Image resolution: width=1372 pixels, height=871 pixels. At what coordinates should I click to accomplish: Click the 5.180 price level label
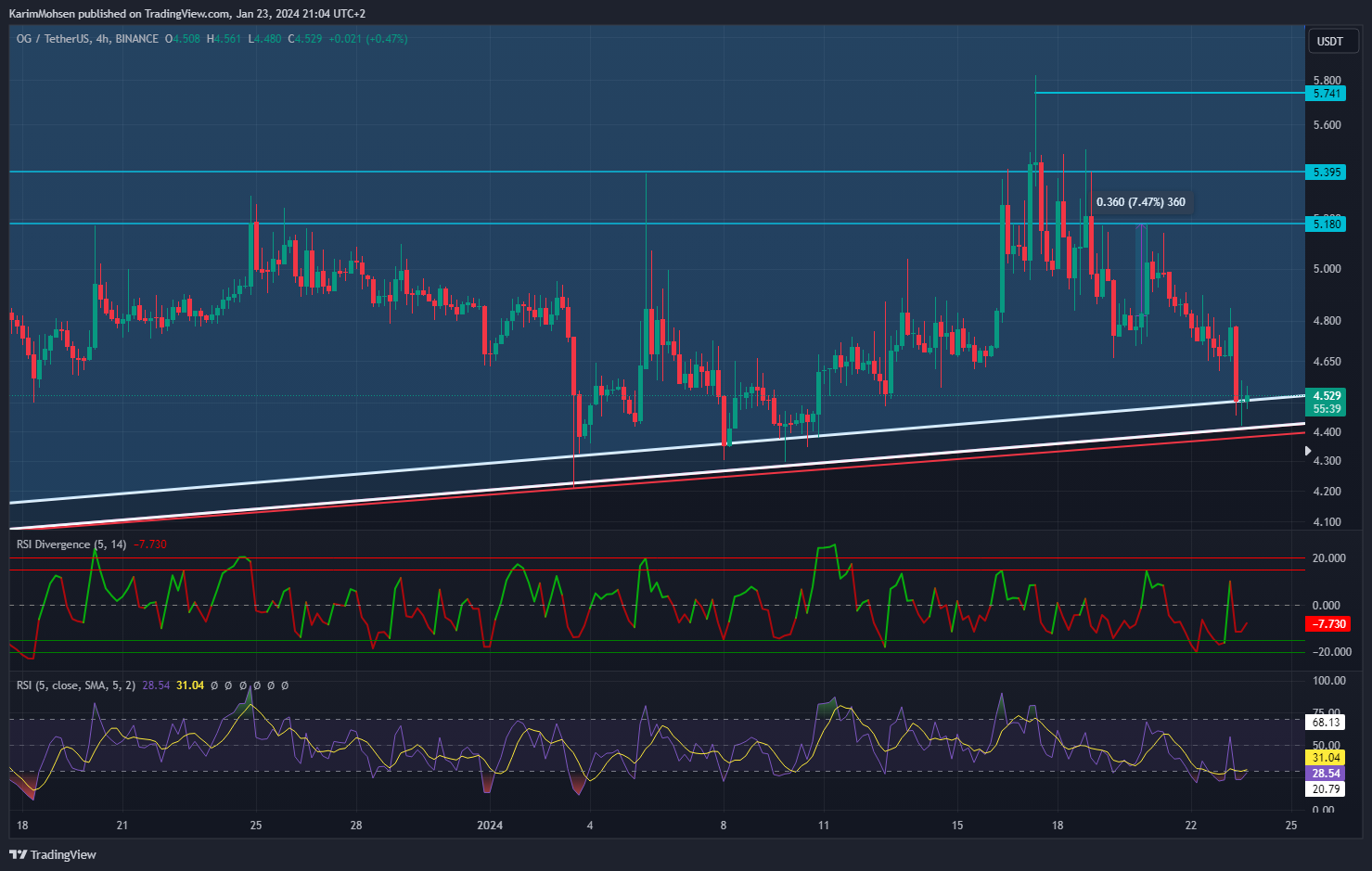click(x=1325, y=224)
